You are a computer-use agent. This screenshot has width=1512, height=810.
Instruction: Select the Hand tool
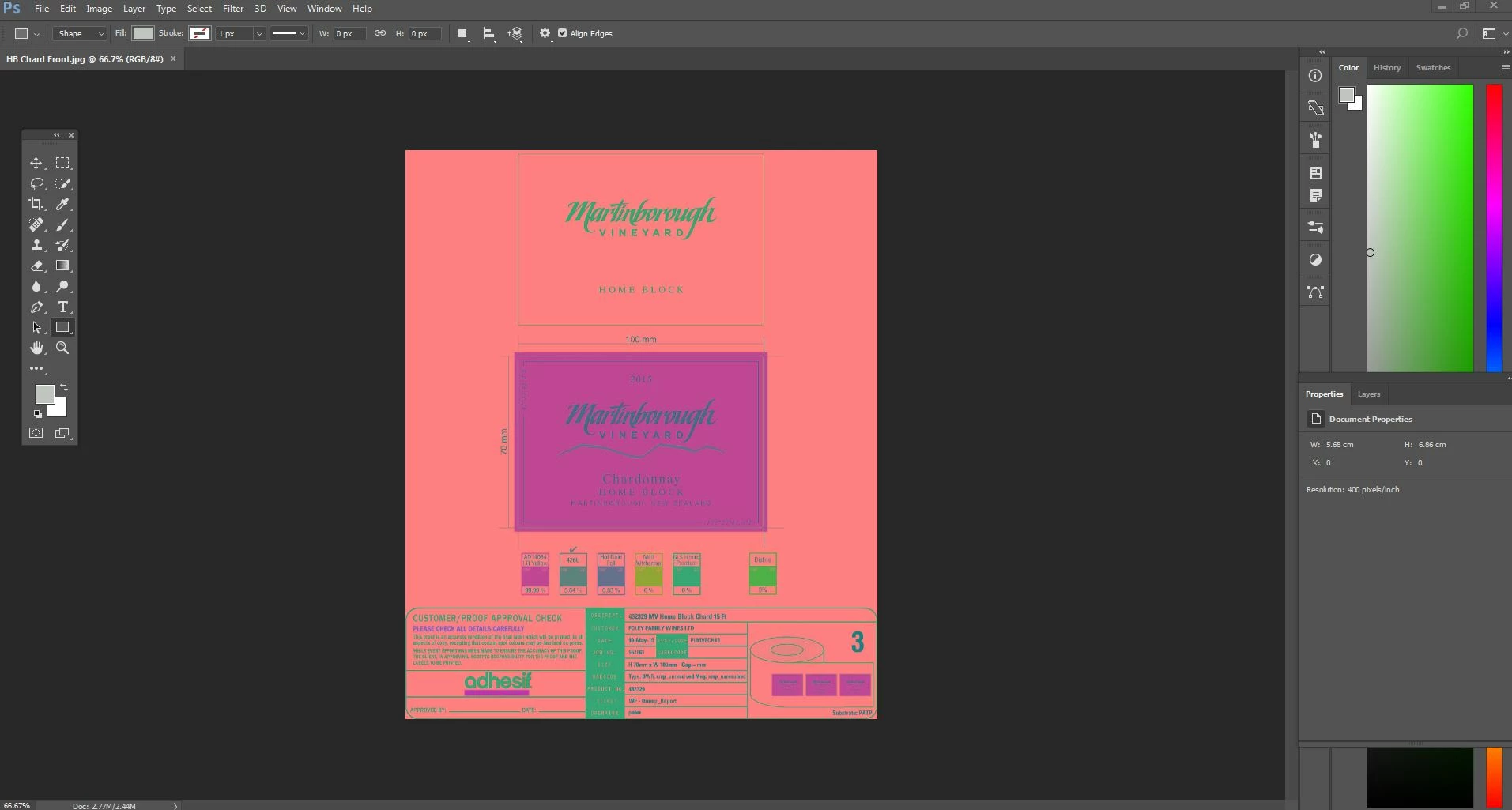[36, 348]
